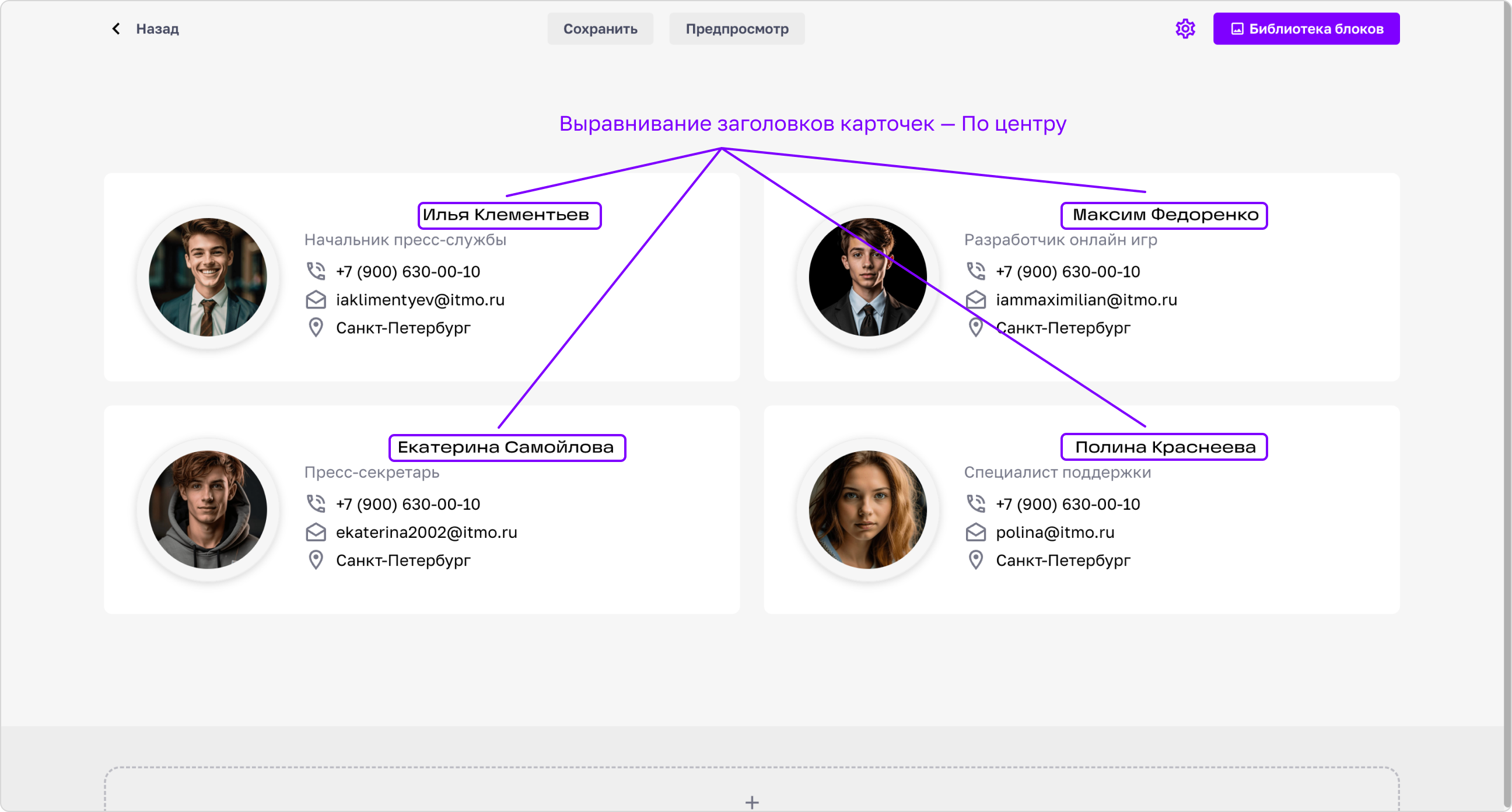This screenshot has height=812, width=1512.
Task: Click the subtitle Начальник пресс-службы
Action: [405, 240]
